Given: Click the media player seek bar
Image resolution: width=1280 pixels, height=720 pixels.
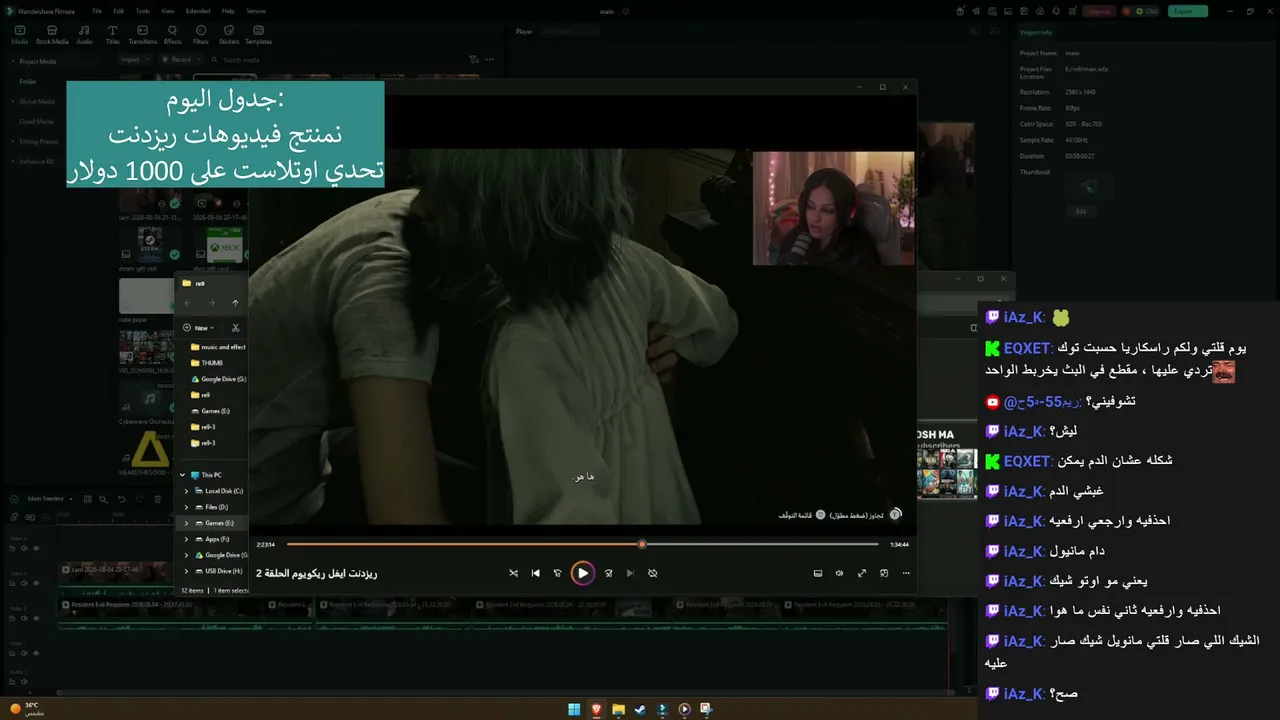Looking at the screenshot, I should tap(583, 544).
